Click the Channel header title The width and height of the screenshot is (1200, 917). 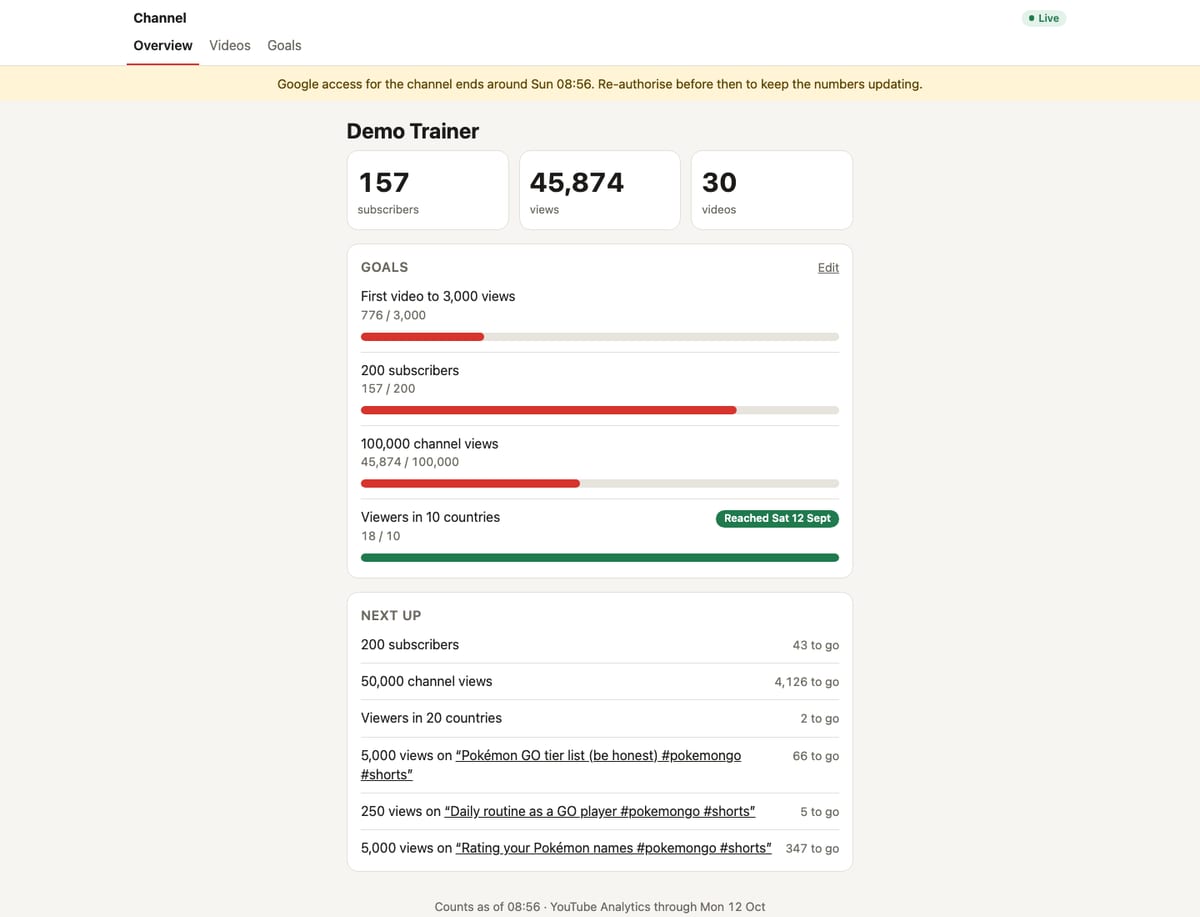point(160,18)
